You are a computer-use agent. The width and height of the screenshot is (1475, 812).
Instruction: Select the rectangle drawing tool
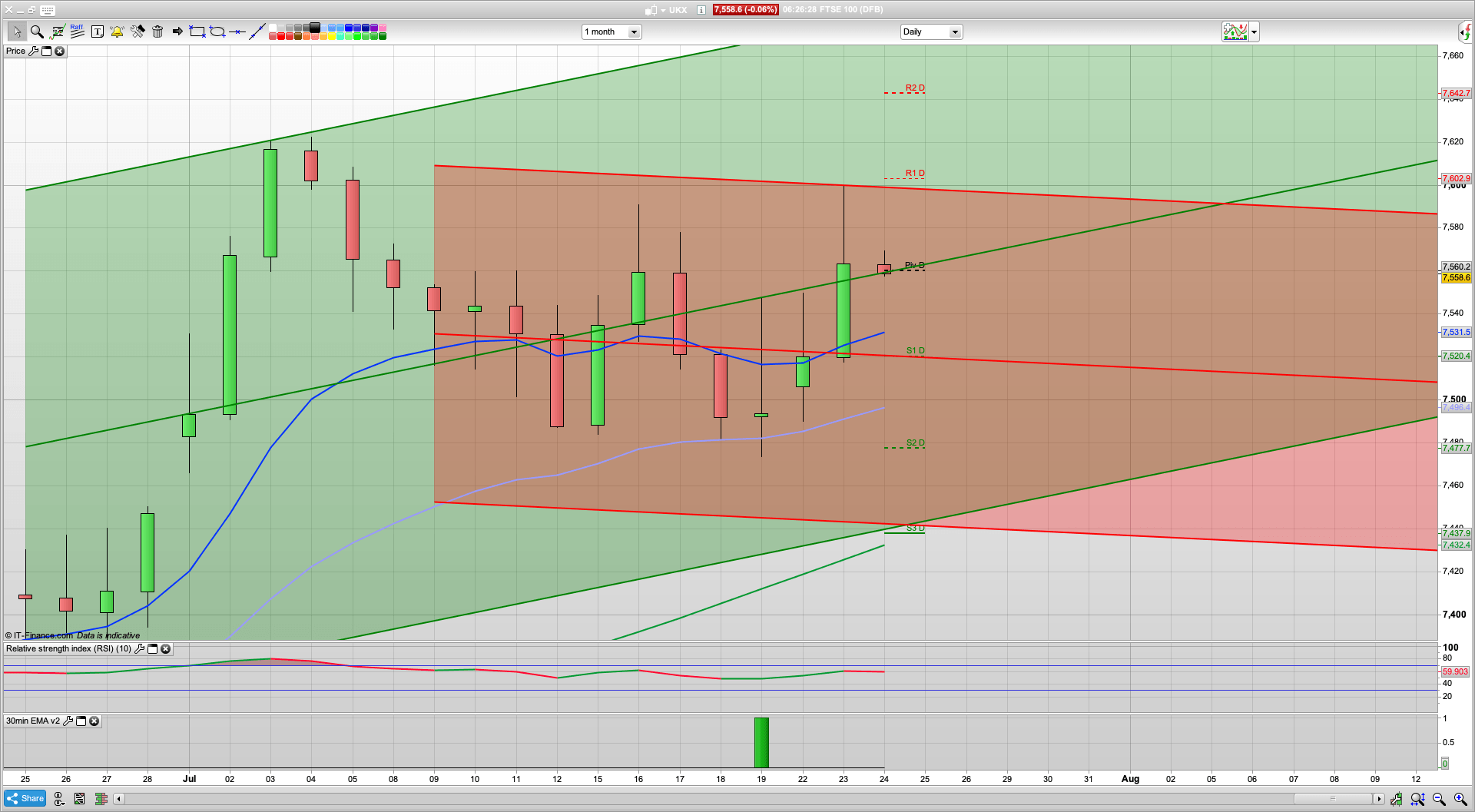(x=197, y=31)
